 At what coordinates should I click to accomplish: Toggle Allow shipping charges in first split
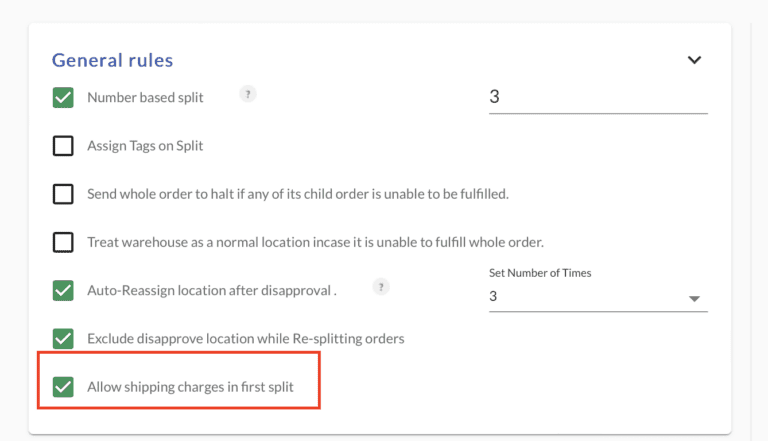[63, 387]
